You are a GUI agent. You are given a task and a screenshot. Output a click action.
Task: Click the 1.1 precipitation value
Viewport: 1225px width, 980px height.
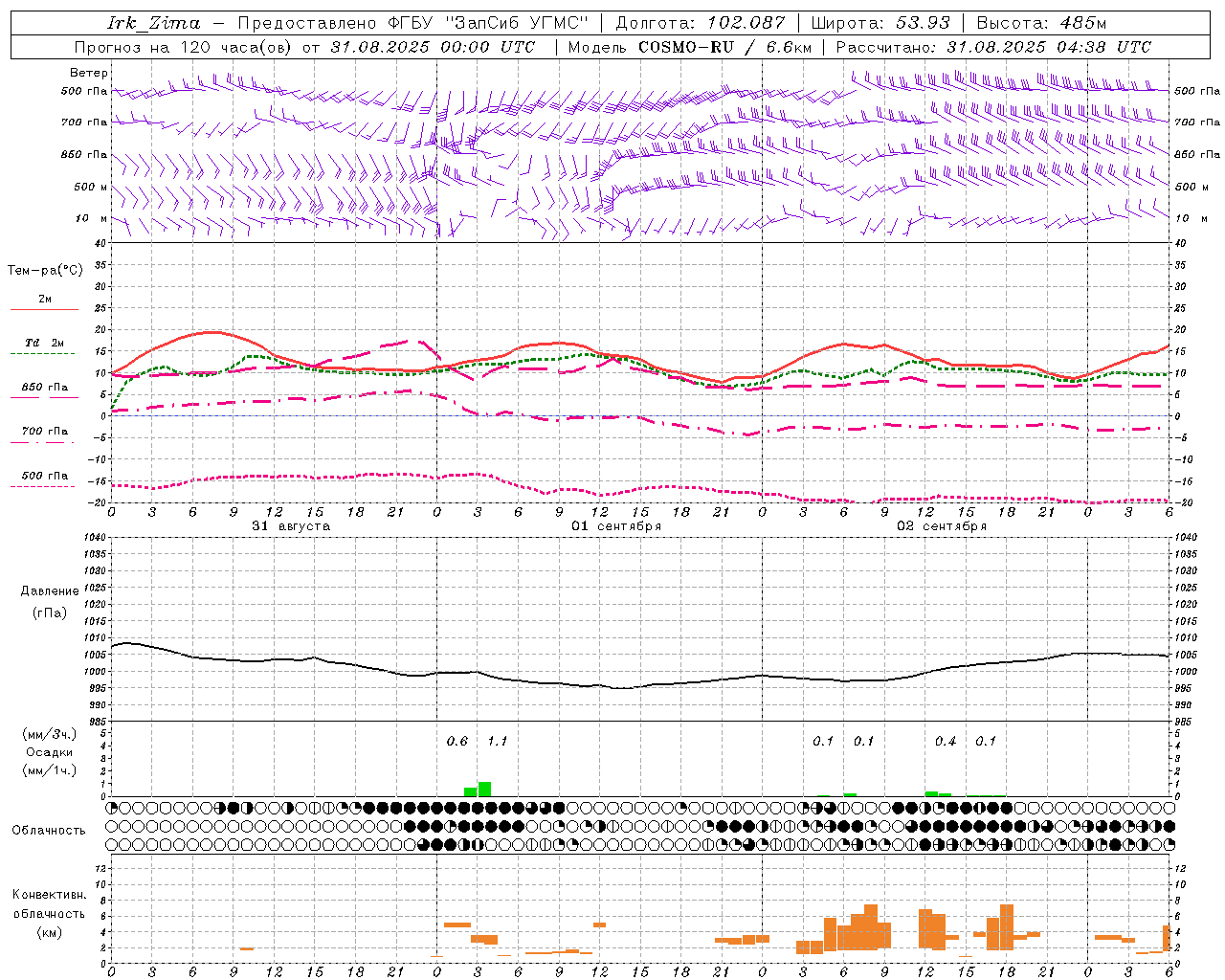[498, 742]
